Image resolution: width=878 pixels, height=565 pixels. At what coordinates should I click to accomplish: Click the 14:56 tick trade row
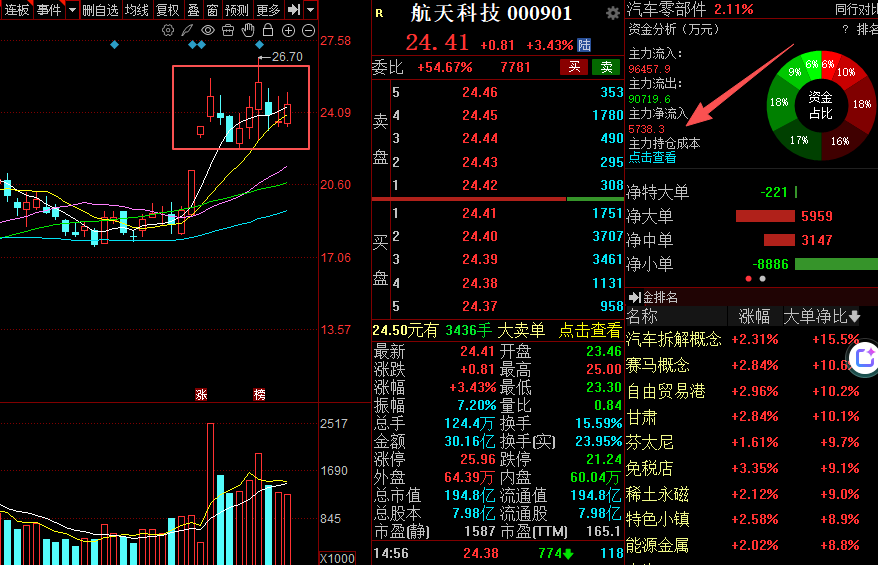pyautogui.click(x=498, y=553)
